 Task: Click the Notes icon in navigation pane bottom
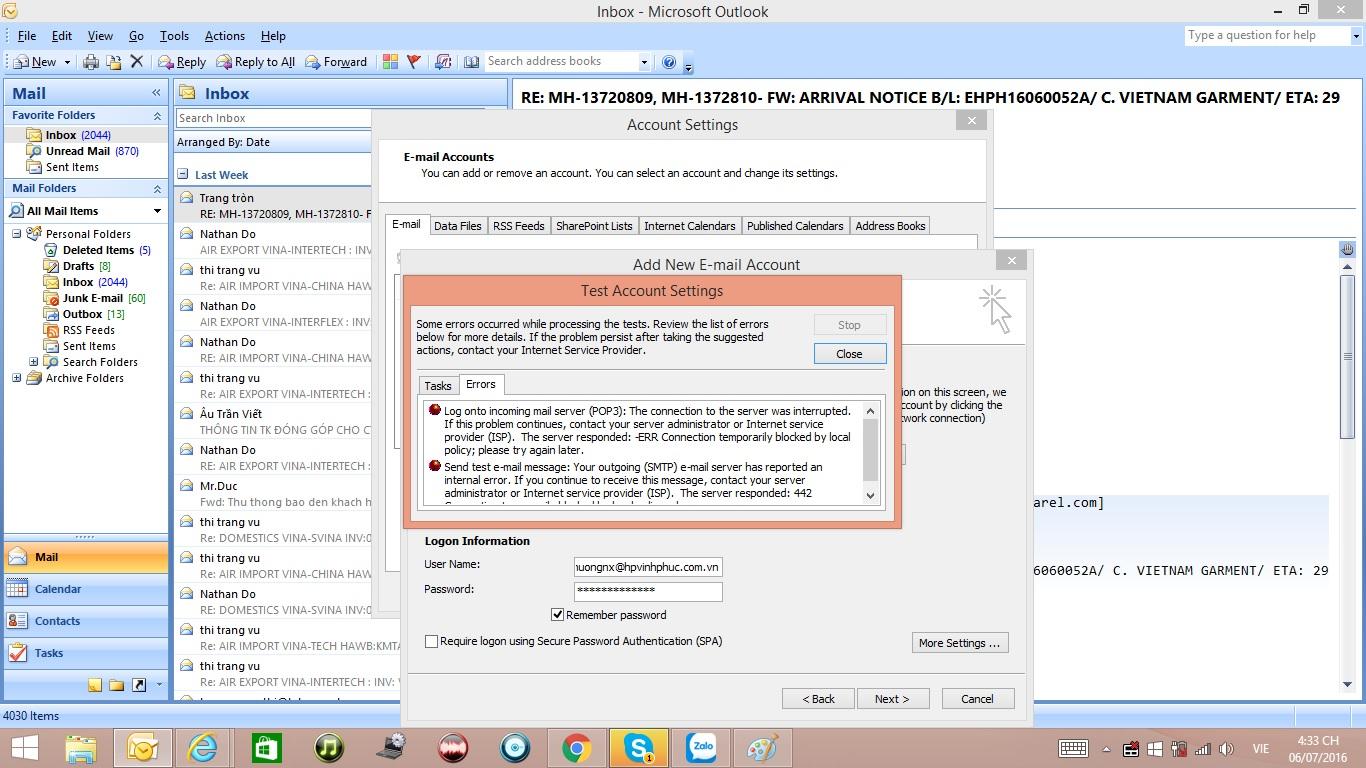95,685
